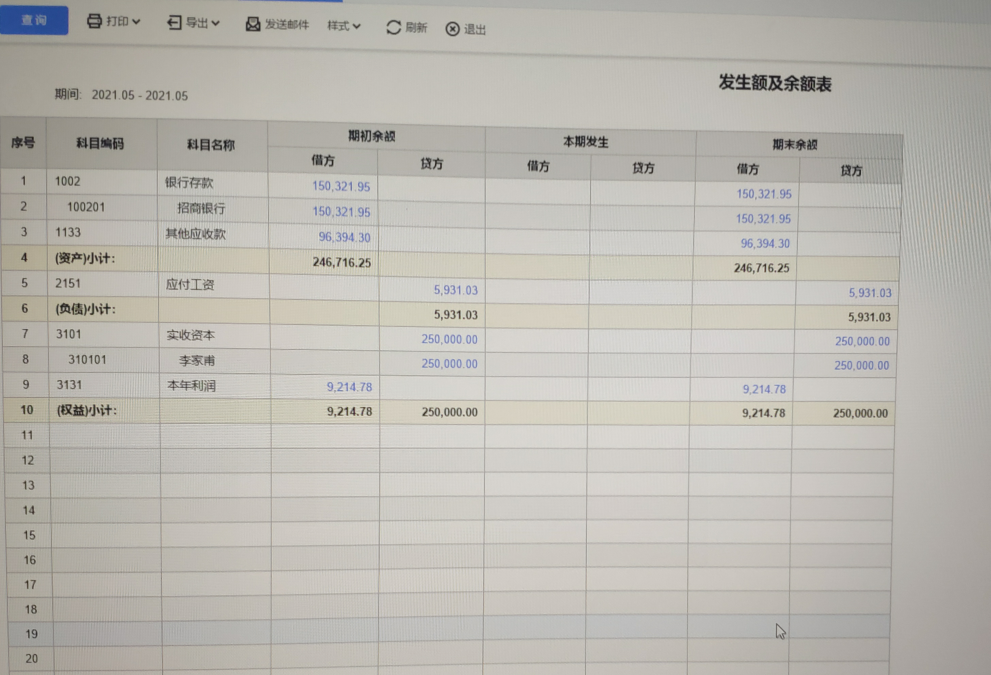991x675 pixels.
Task: Click account name 实收资本
Action: [191, 335]
